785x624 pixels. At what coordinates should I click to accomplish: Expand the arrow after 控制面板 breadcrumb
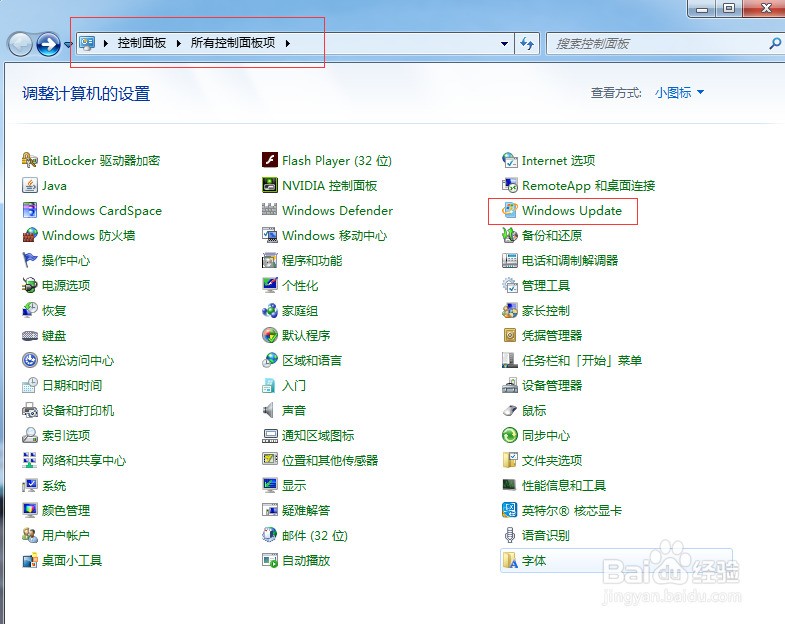click(x=179, y=44)
